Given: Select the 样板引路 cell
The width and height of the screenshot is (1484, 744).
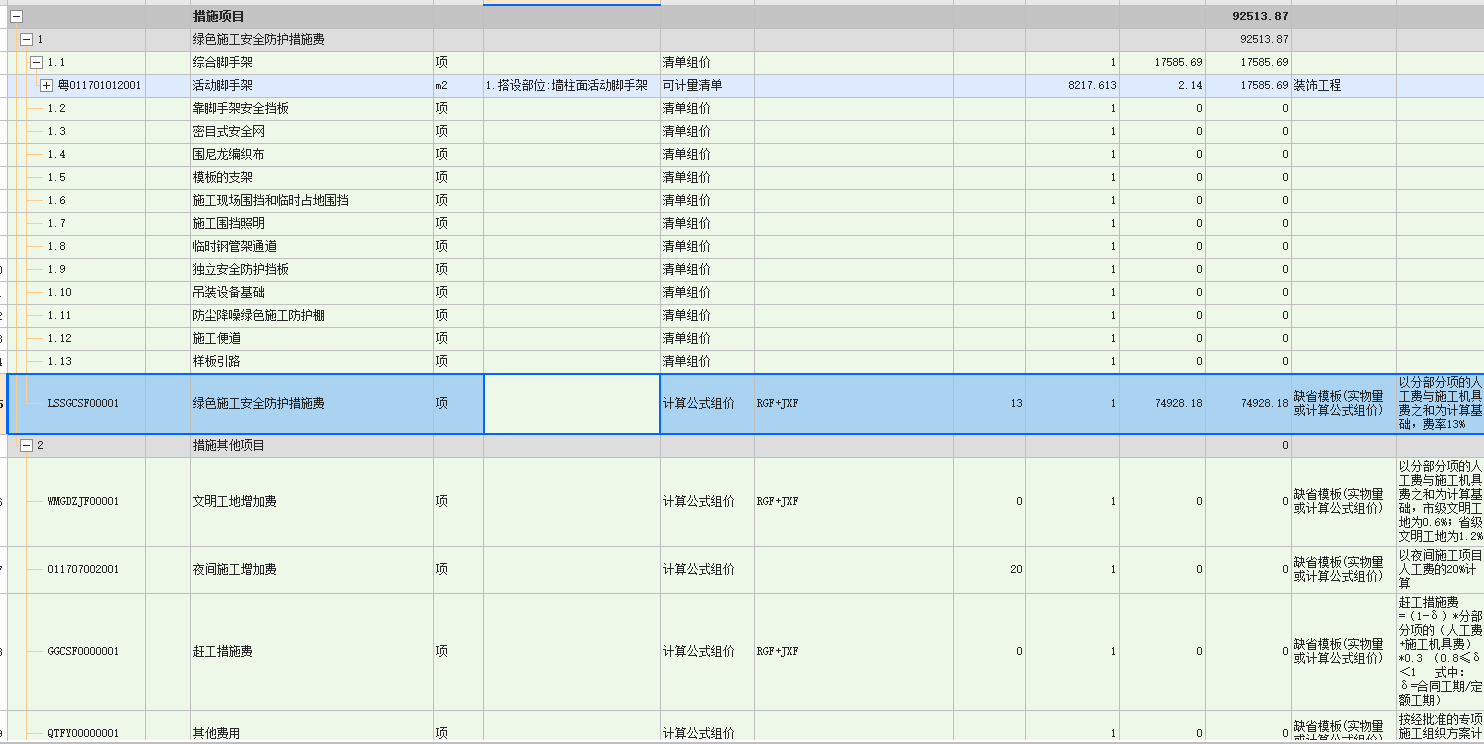Looking at the screenshot, I should click(x=217, y=362).
